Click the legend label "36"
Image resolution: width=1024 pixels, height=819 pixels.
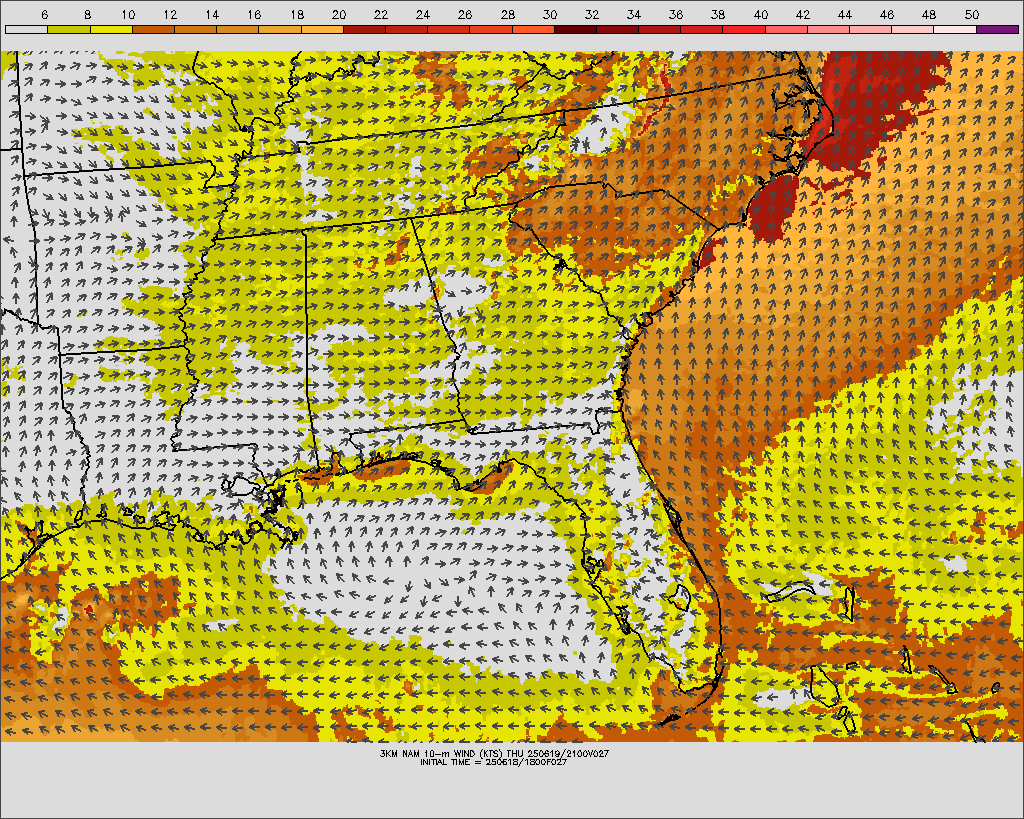pos(676,14)
